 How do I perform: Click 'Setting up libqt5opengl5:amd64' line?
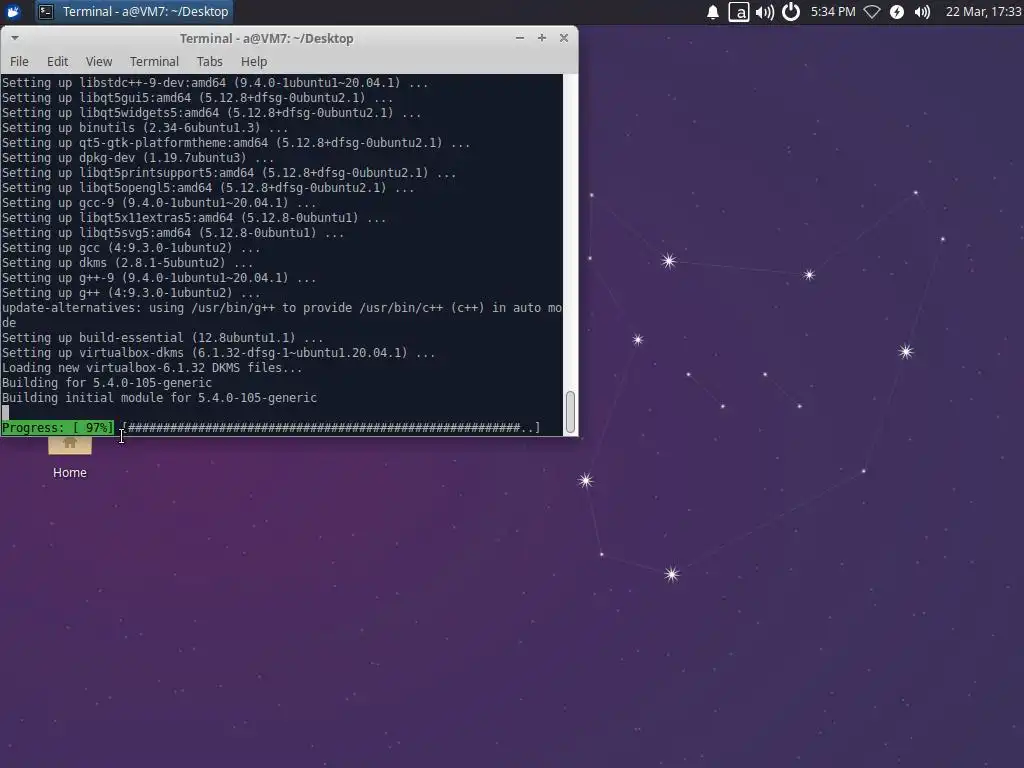[208, 187]
